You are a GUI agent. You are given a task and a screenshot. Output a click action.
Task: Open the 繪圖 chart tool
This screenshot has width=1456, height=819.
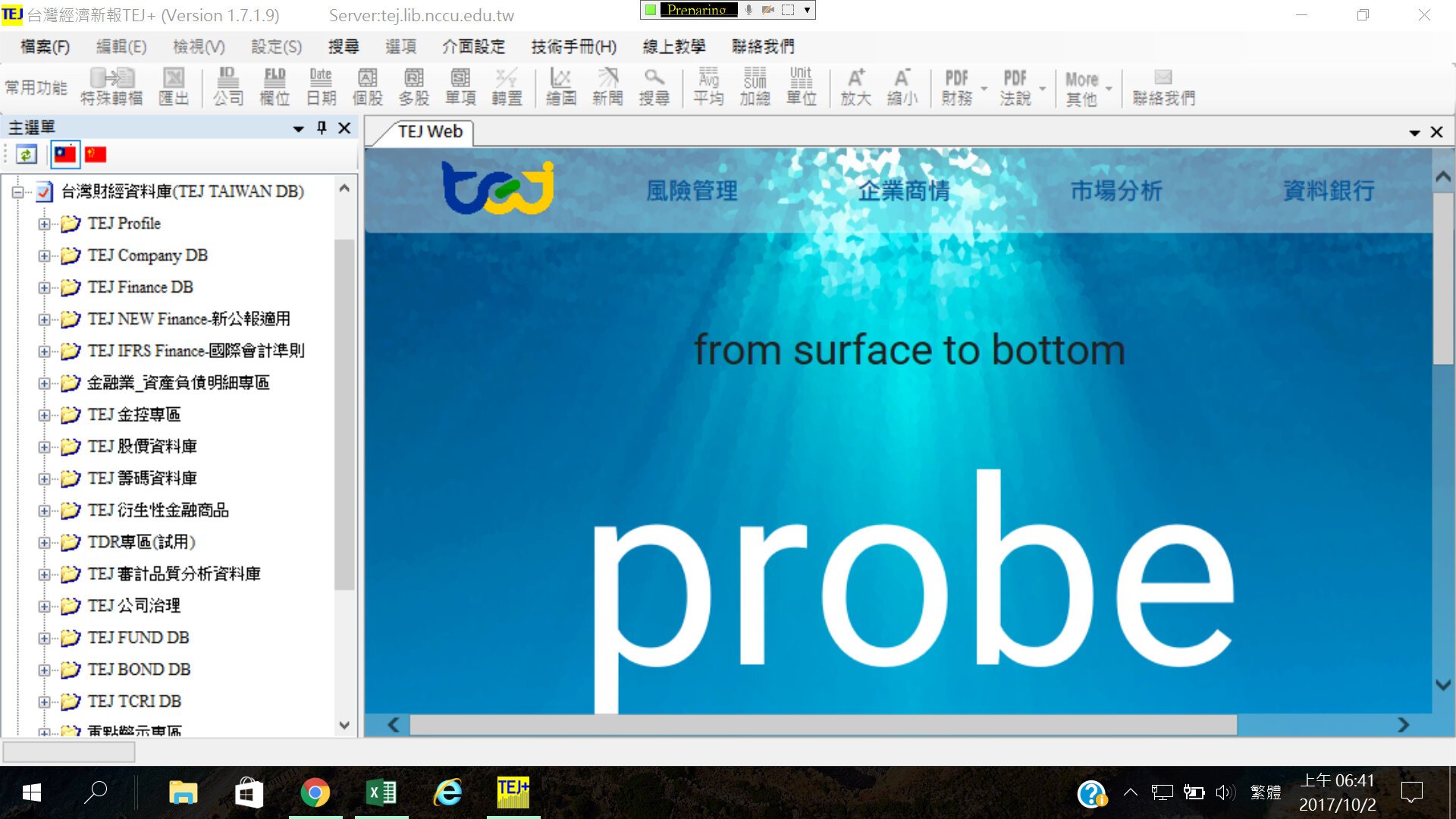tap(561, 86)
